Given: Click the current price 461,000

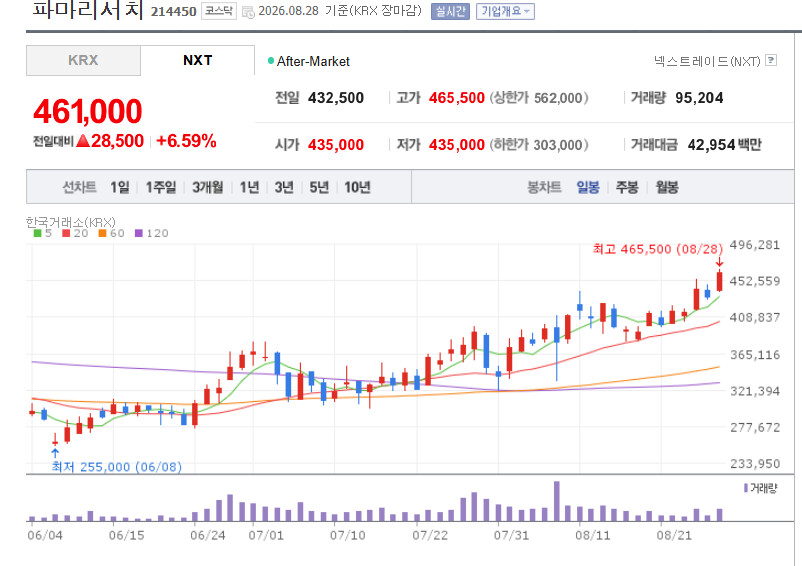Looking at the screenshot, I should coord(87,111).
